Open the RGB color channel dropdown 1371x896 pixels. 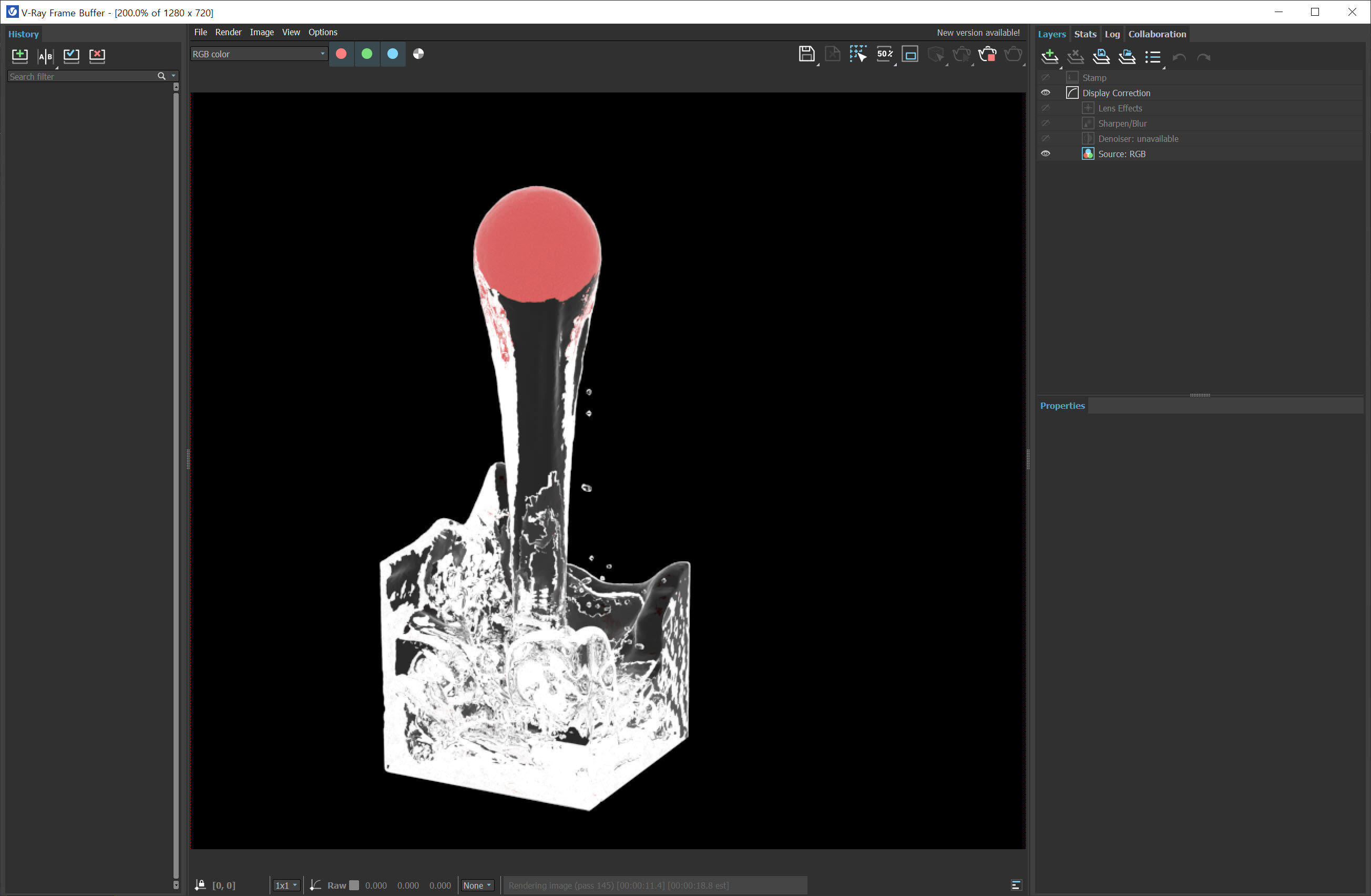click(259, 54)
